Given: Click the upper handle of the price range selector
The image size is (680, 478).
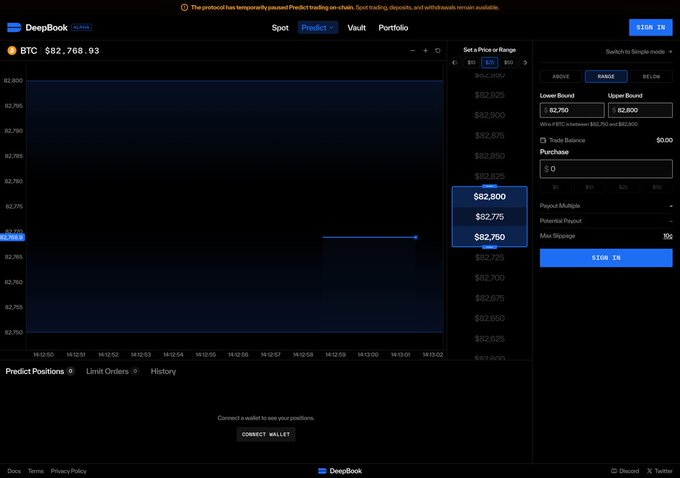Looking at the screenshot, I should point(489,186).
